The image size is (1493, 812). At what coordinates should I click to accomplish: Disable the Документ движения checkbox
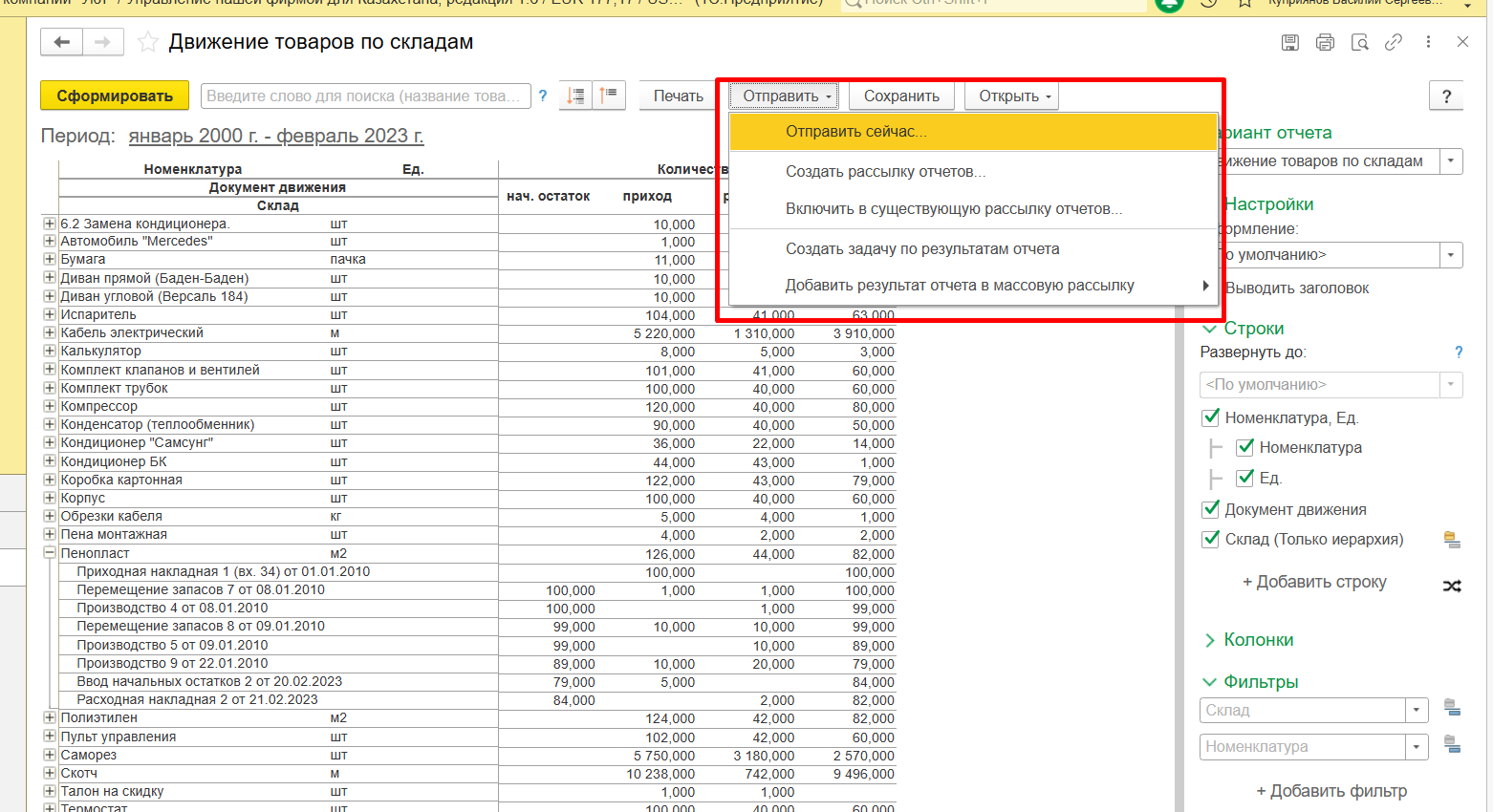pyautogui.click(x=1211, y=509)
